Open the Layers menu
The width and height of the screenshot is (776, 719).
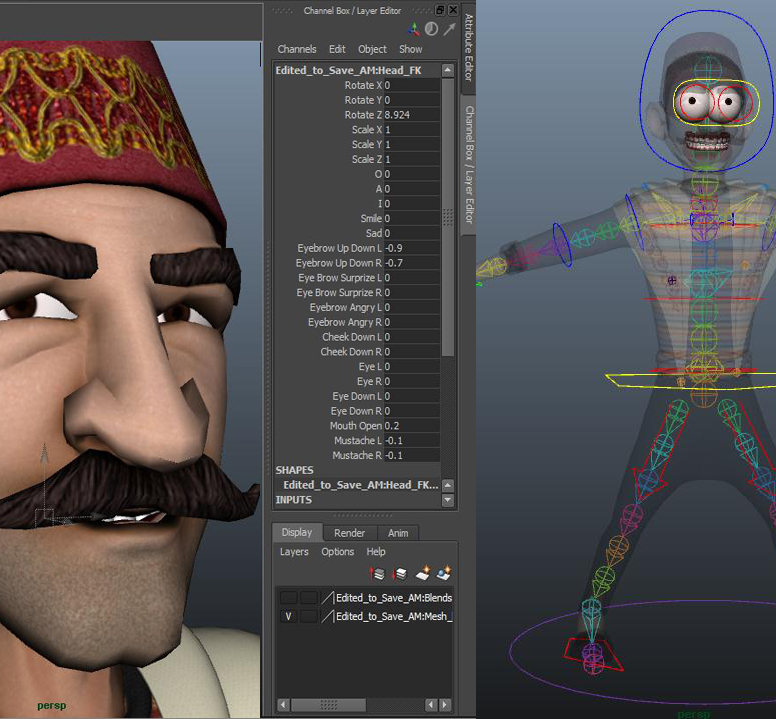[294, 552]
